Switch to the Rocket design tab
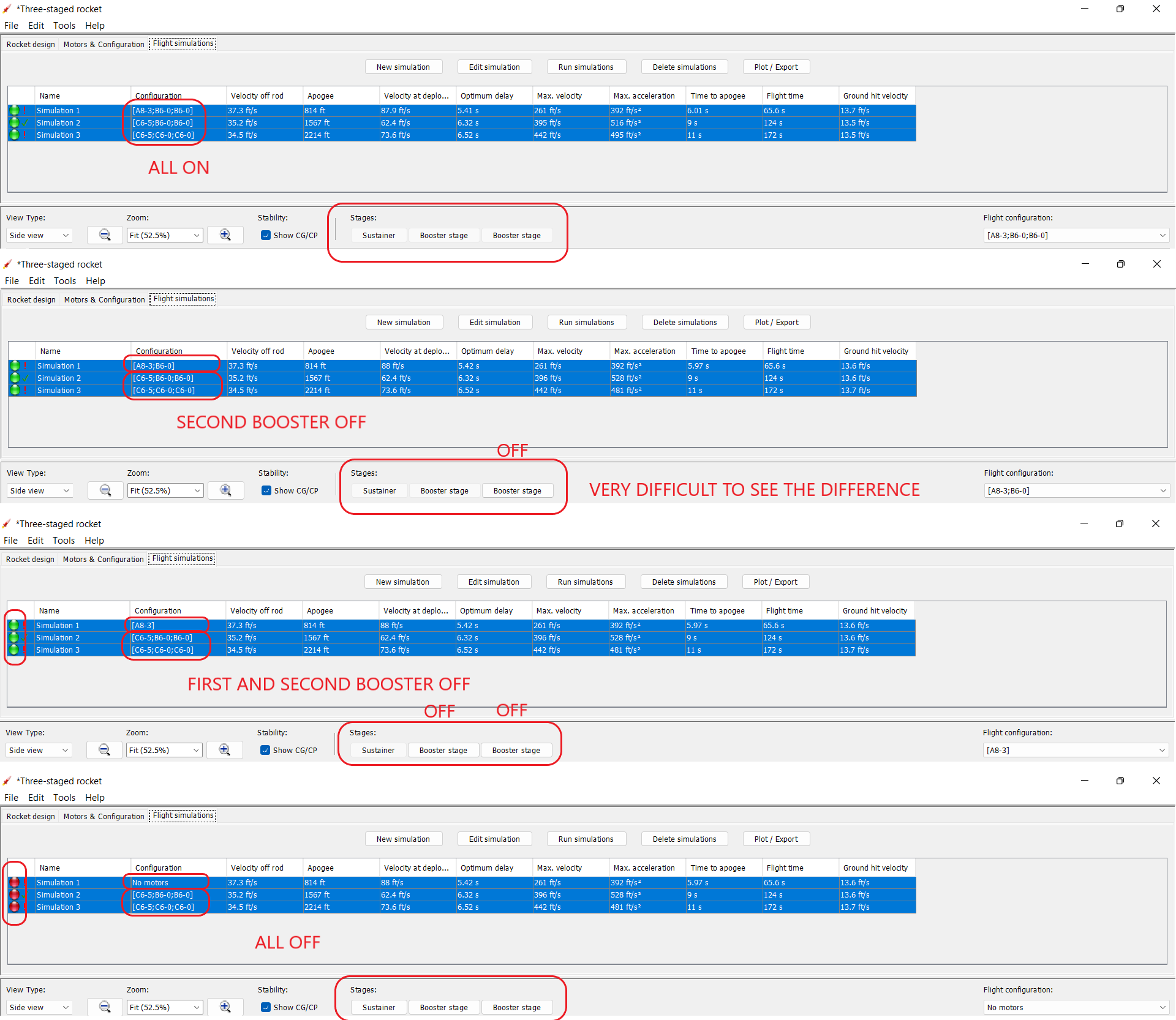The height and width of the screenshot is (1020, 1176). coord(31,43)
